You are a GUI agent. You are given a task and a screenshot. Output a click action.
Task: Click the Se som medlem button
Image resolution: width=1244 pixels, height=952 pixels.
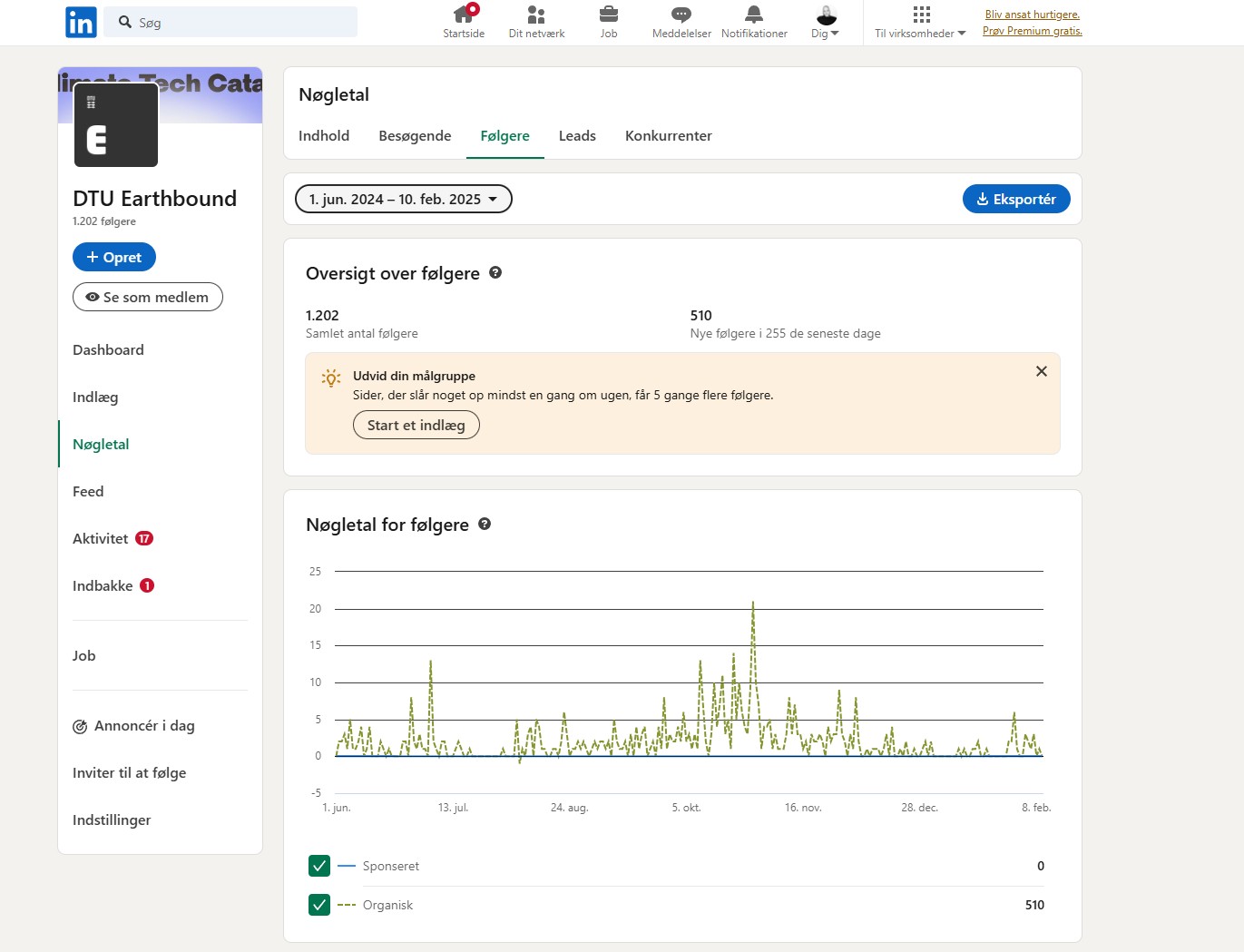[148, 297]
